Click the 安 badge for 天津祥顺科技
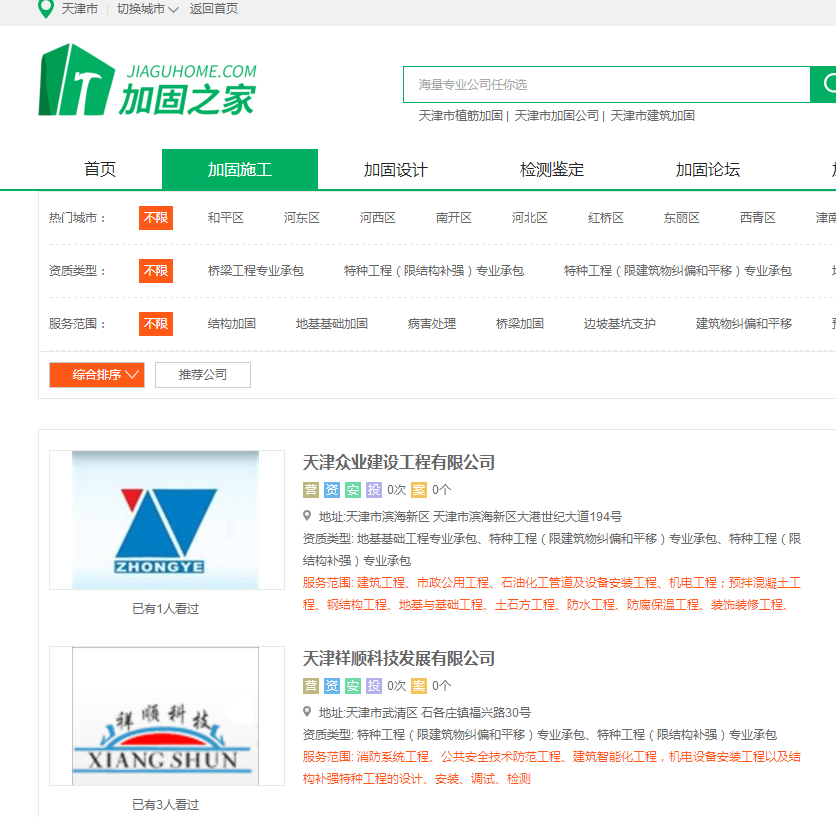 (352, 686)
